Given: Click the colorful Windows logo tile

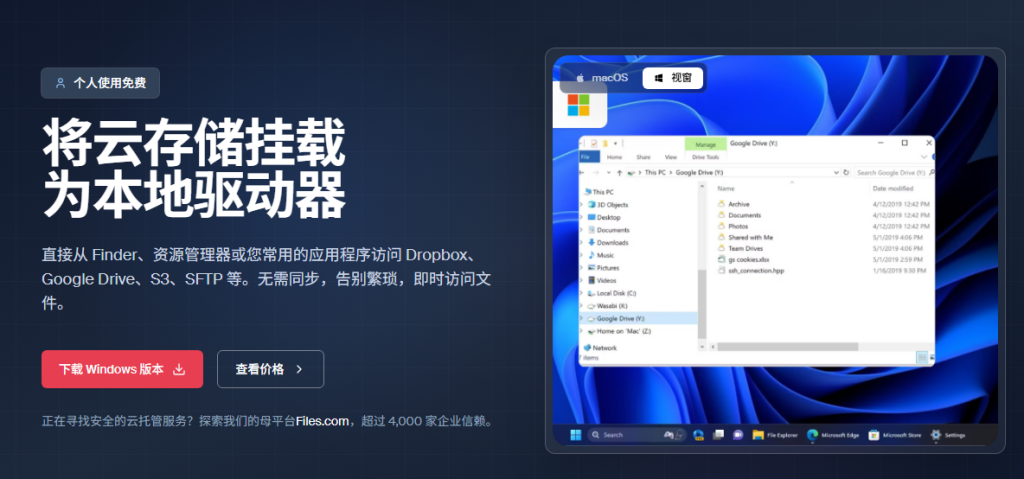Looking at the screenshot, I should pyautogui.click(x=578, y=105).
